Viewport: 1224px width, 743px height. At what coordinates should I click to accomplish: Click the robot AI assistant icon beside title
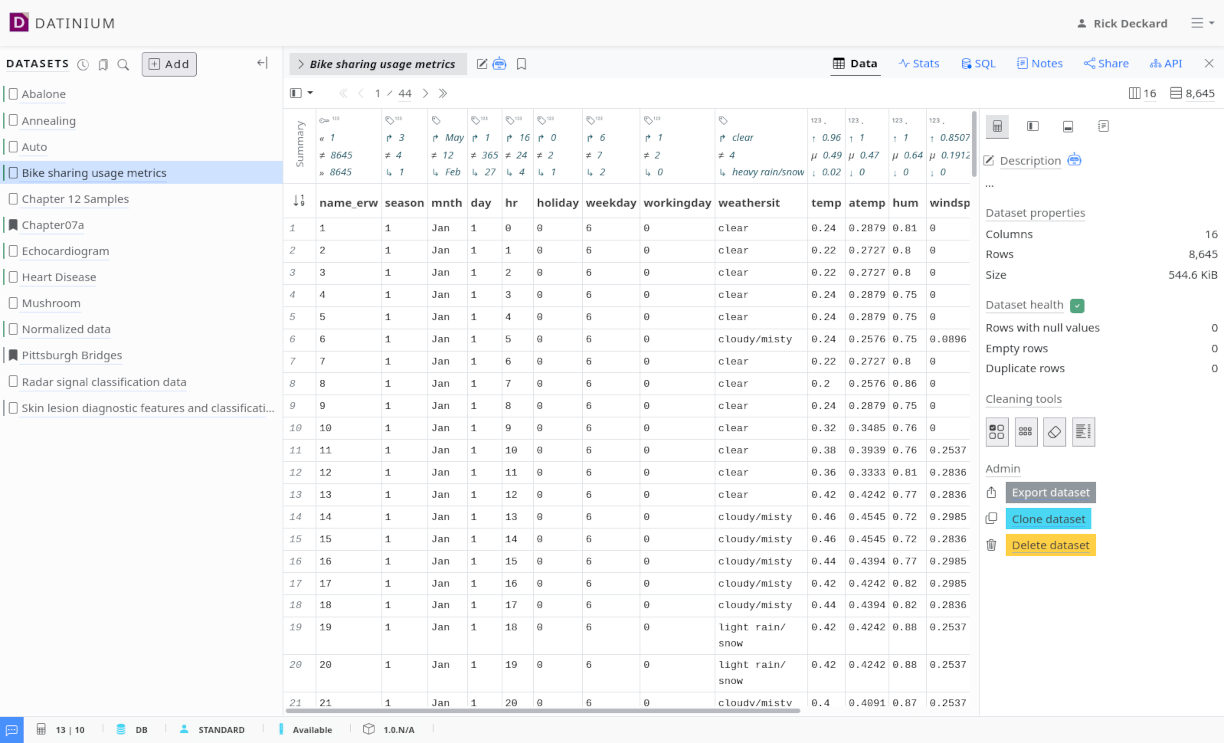click(499, 64)
